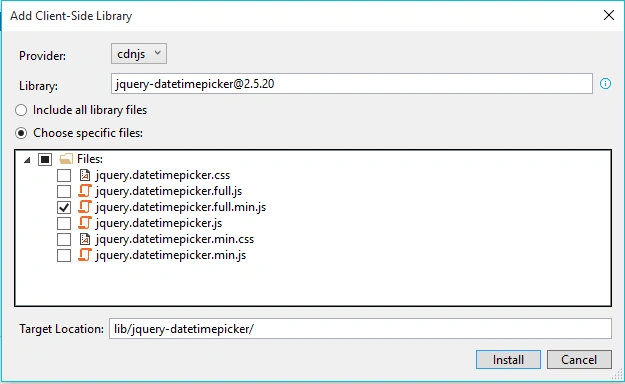625x384 pixels.
Task: Collapse the Files tree node
Action: [x=27, y=160]
